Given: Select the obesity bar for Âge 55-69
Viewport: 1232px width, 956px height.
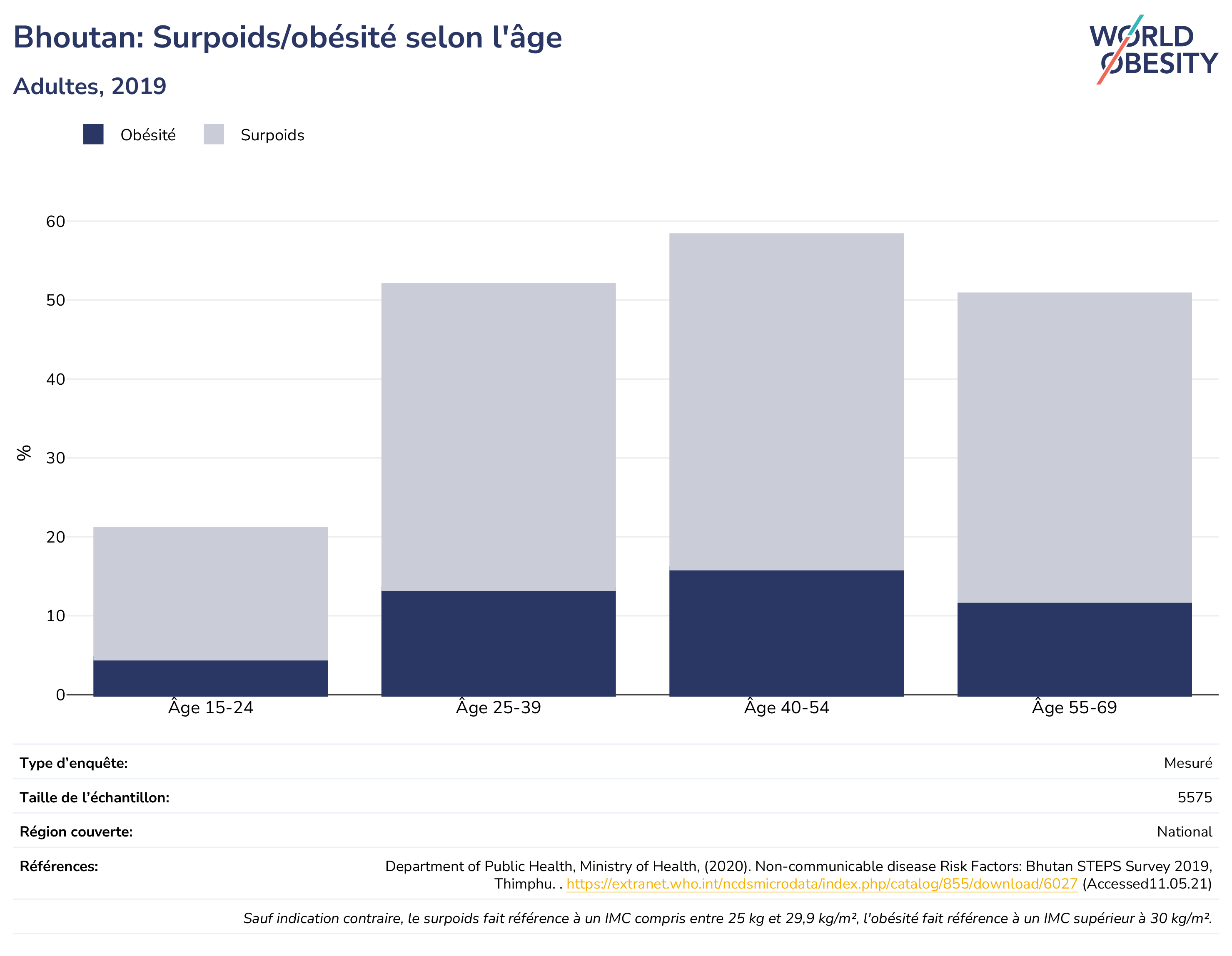Looking at the screenshot, I should [x=1075, y=649].
